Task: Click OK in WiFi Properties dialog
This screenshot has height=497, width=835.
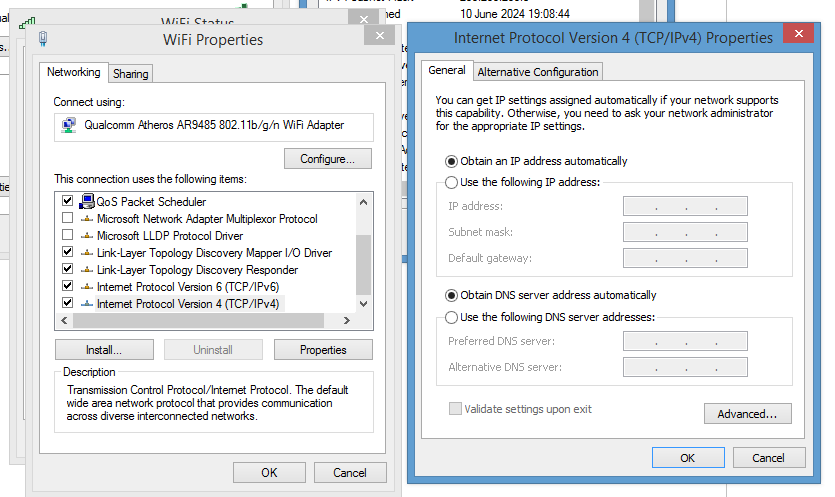Action: click(x=269, y=472)
